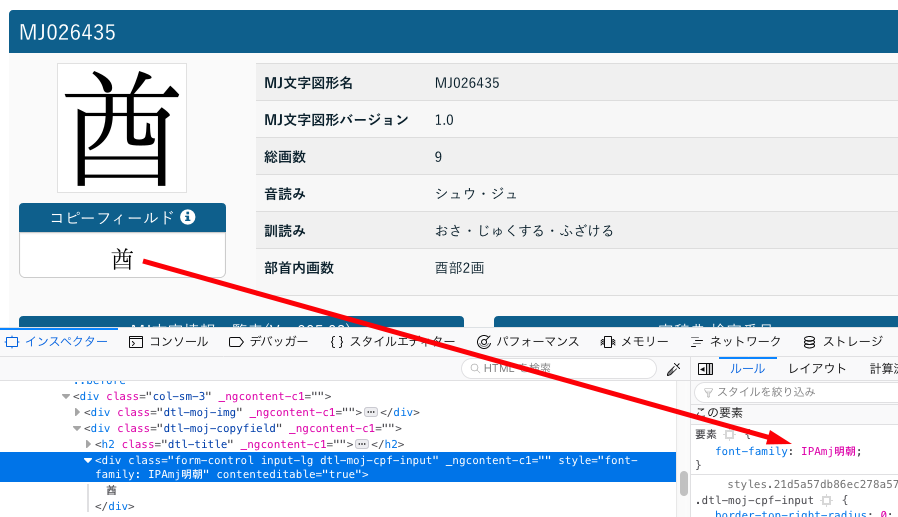Select the dtl-moj-img div line
This screenshot has width=898, height=517.
coord(252,412)
